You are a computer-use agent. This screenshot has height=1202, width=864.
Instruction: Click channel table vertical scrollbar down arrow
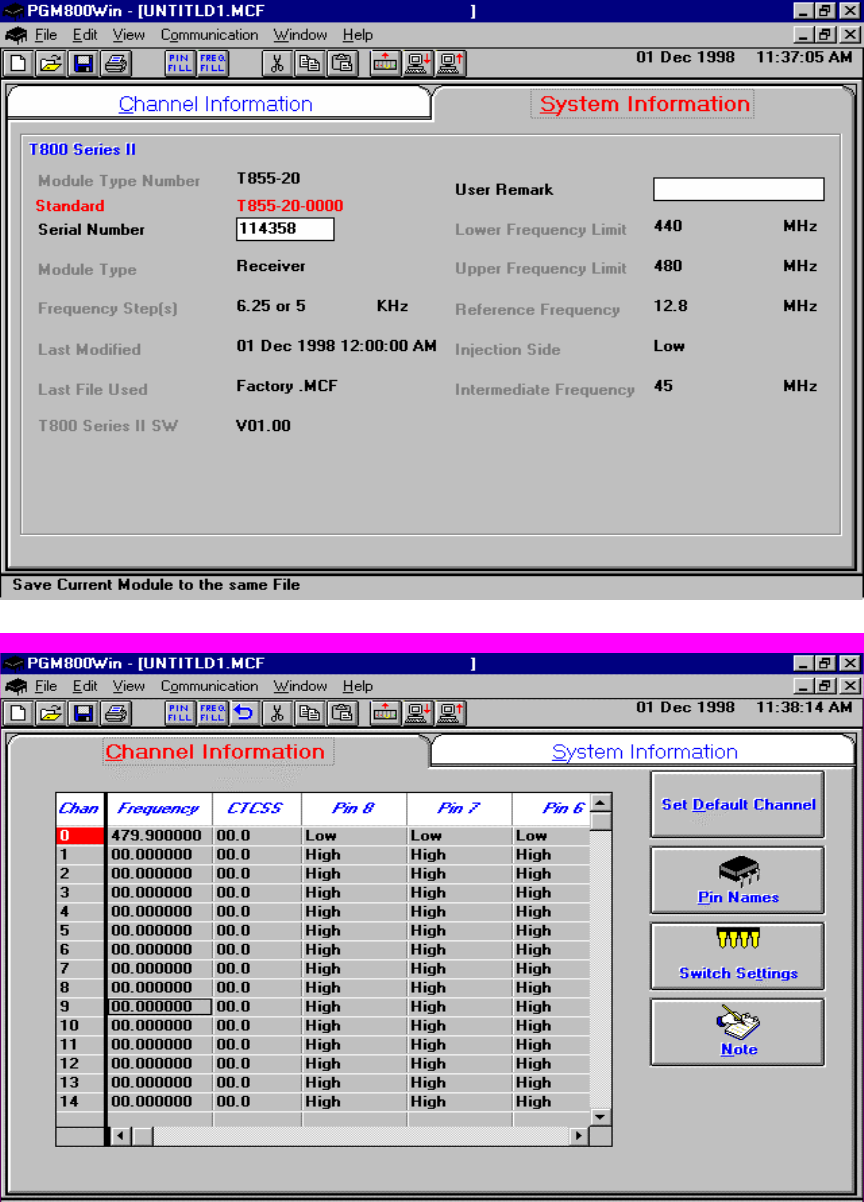point(601,1117)
